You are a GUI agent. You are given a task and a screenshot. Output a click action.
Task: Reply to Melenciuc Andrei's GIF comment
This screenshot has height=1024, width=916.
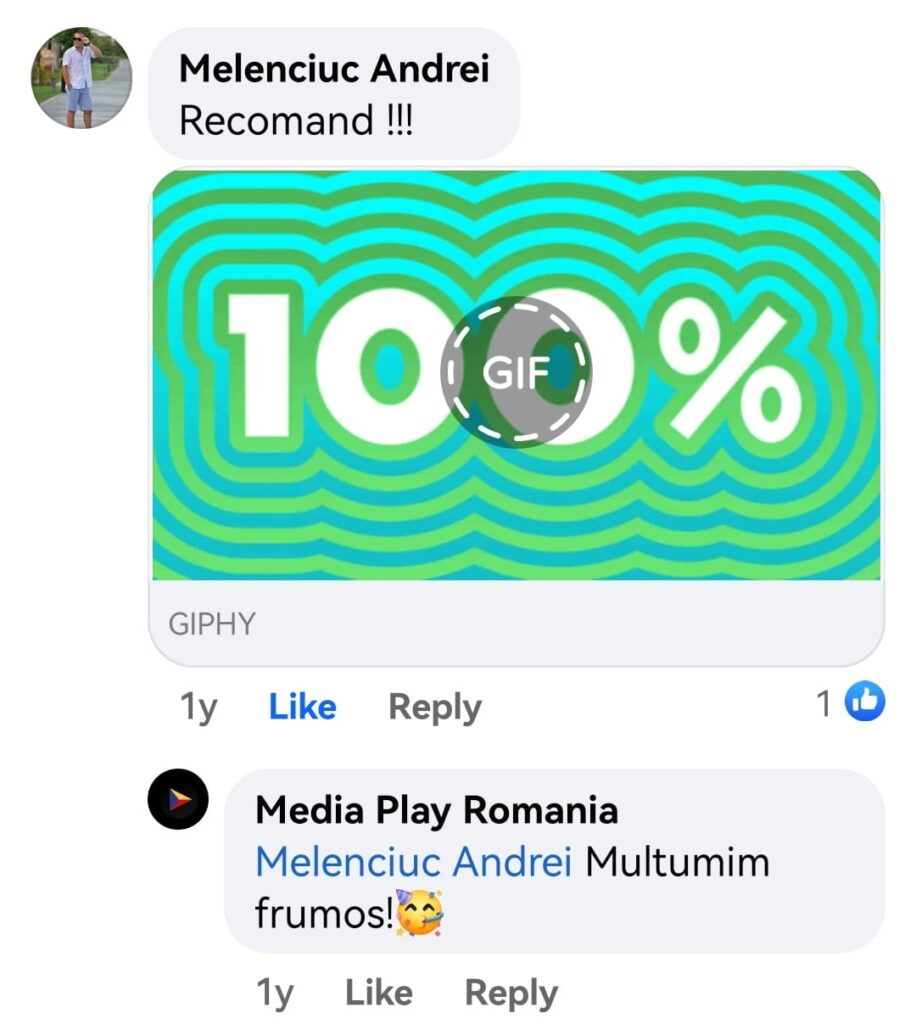435,707
